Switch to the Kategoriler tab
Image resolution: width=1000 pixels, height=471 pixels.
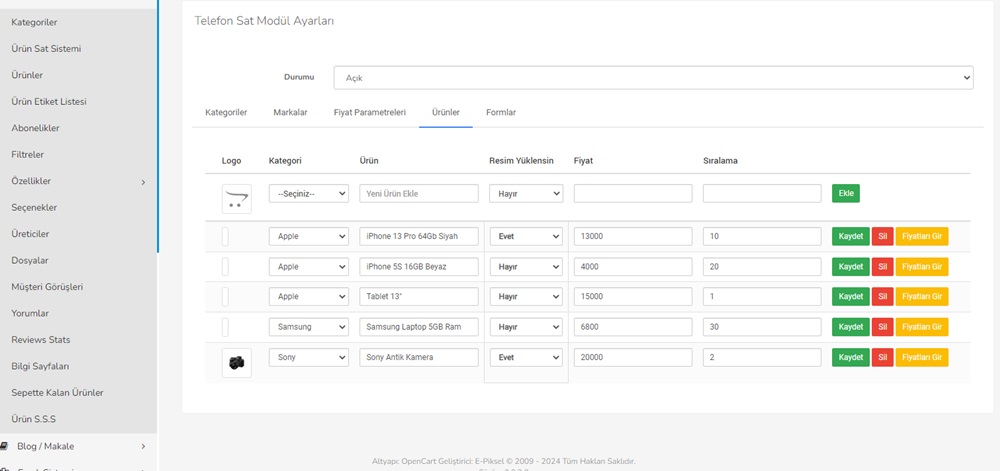[x=226, y=112]
